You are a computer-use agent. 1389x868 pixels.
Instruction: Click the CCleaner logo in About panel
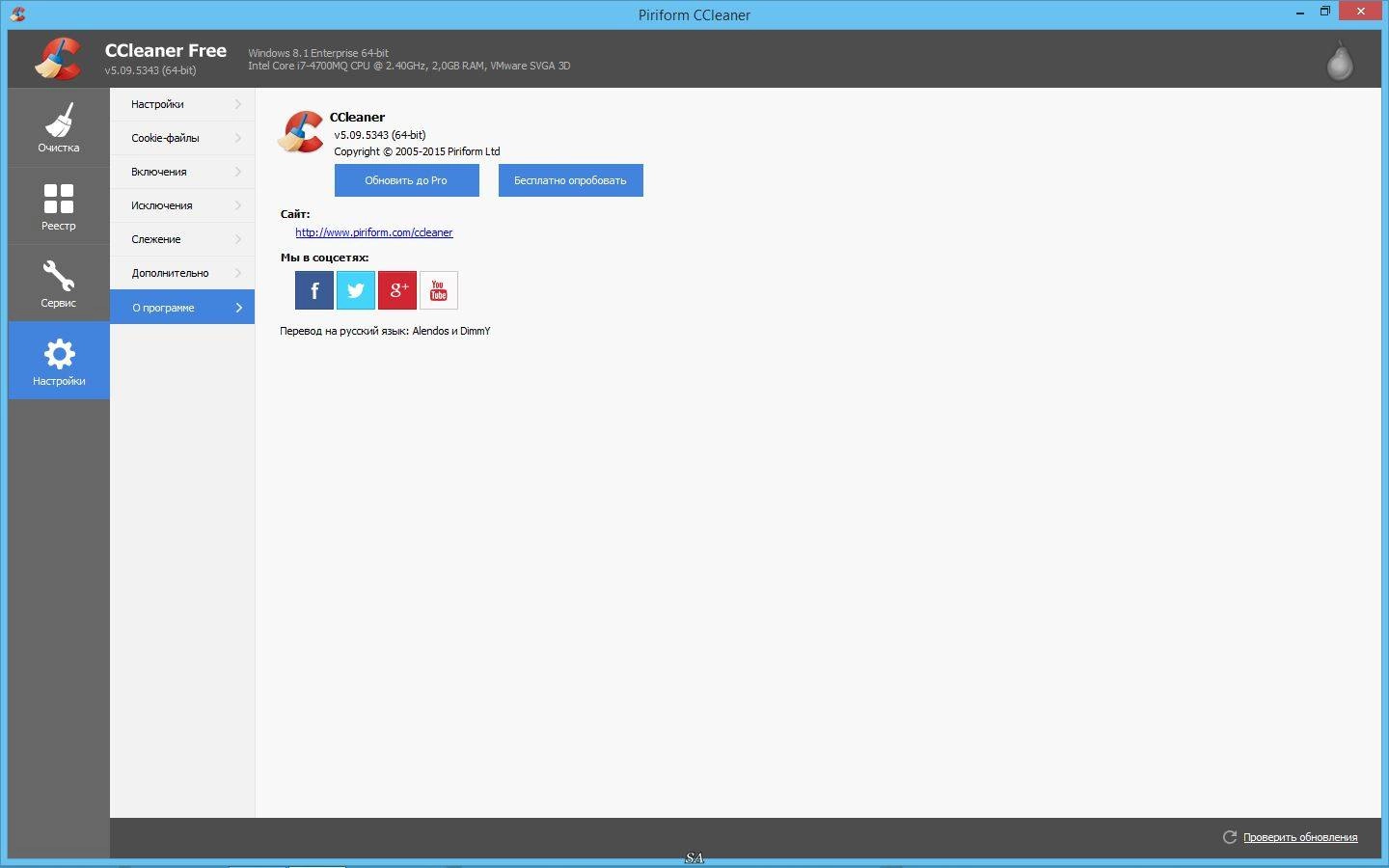coord(301,132)
